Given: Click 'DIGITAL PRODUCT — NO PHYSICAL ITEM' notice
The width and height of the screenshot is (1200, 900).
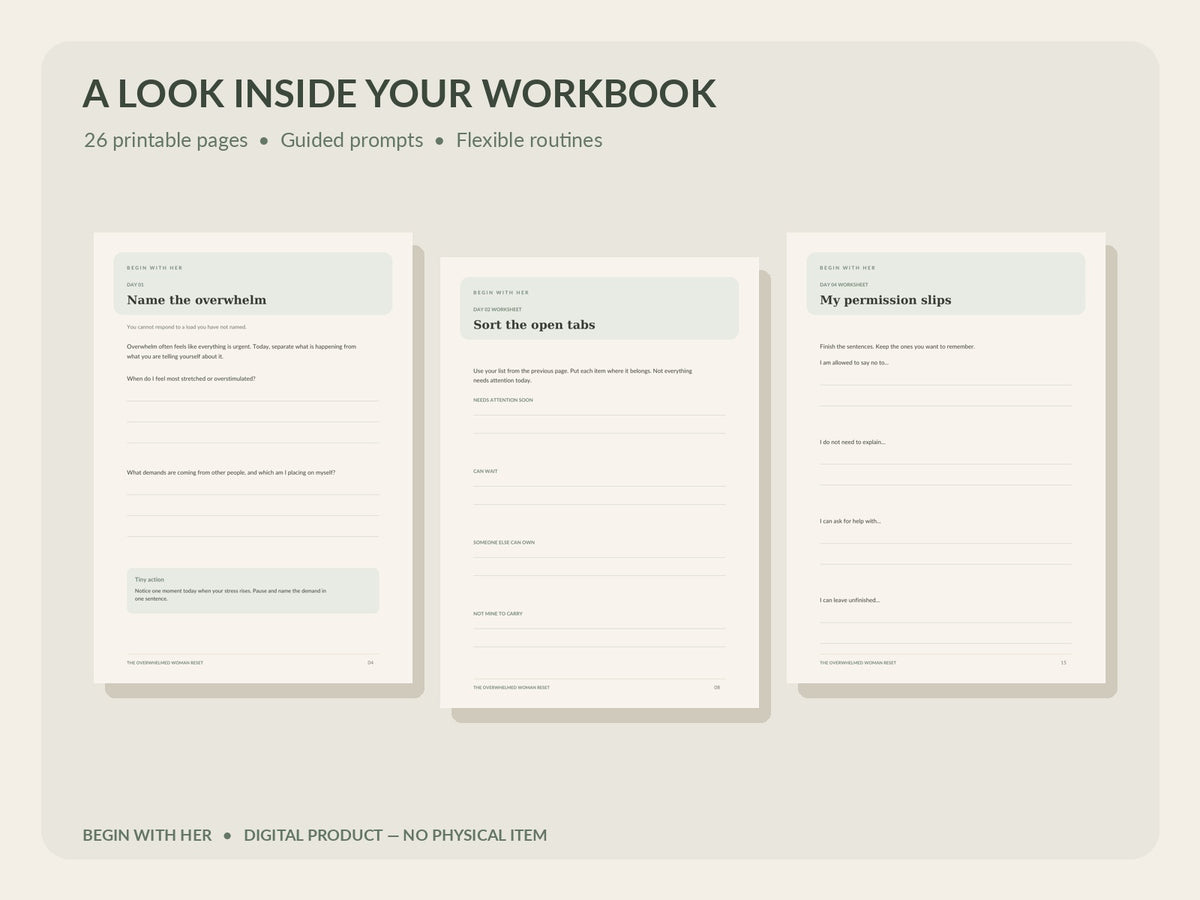Looking at the screenshot, I should click(x=395, y=835).
